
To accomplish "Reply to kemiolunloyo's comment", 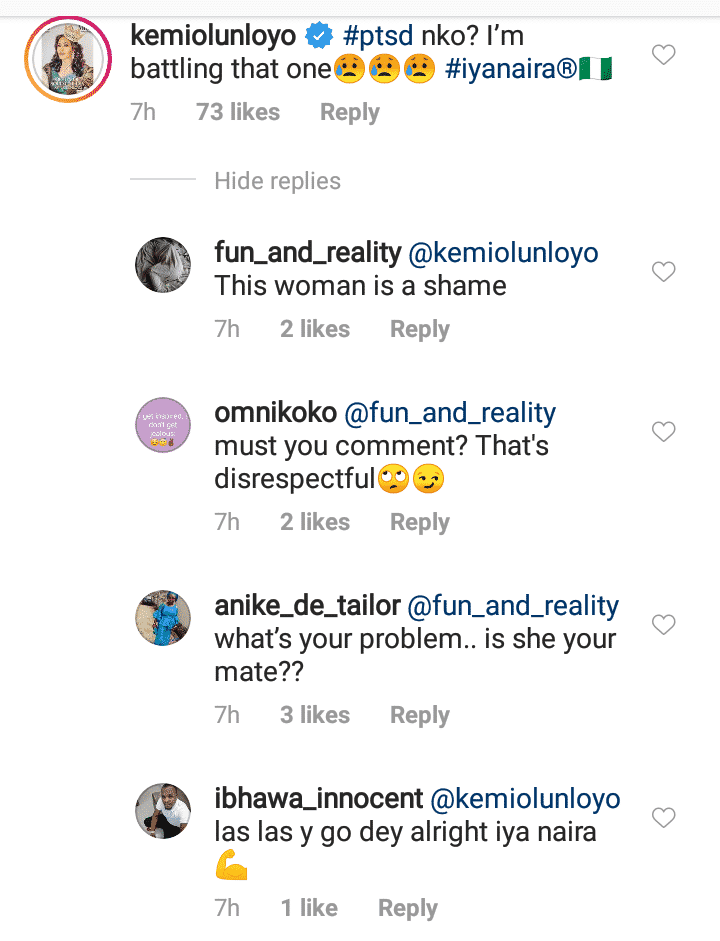I will pyautogui.click(x=349, y=113).
